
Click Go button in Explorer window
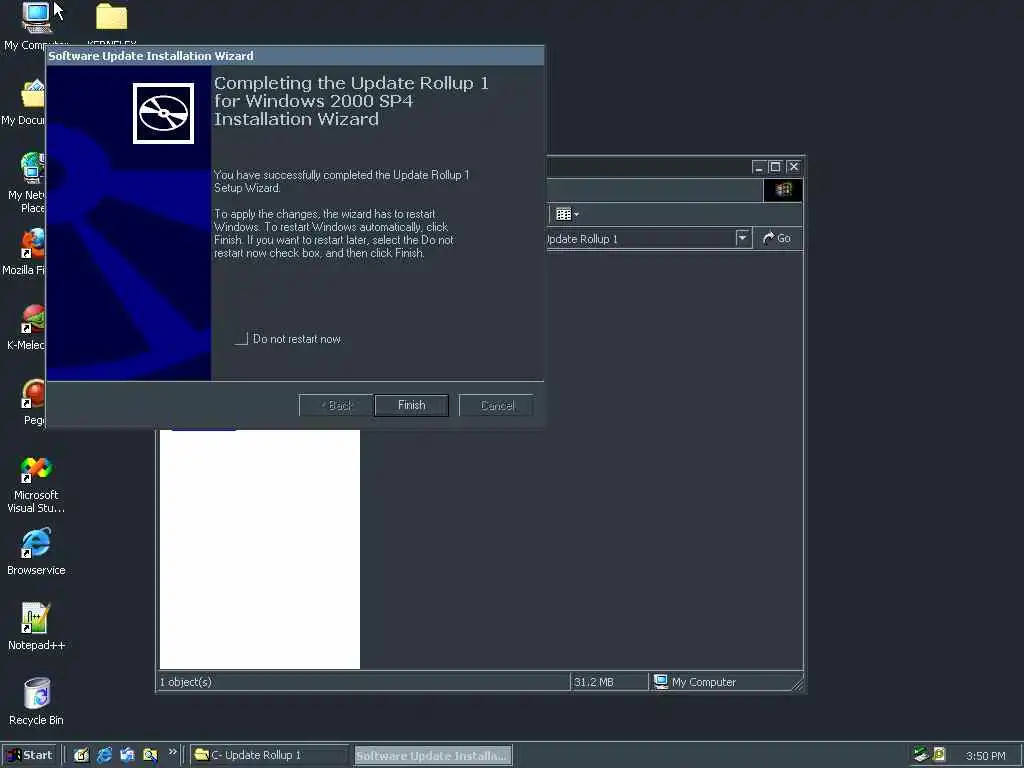(777, 238)
